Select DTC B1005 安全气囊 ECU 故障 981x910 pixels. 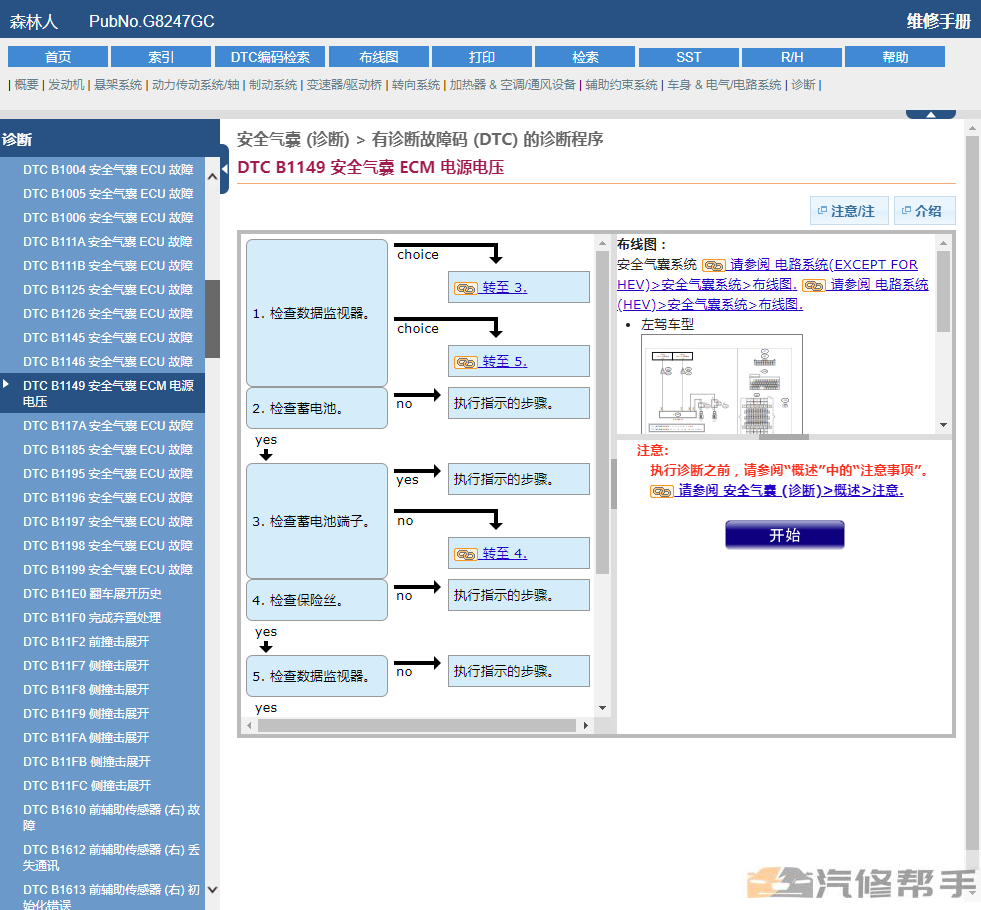108,193
